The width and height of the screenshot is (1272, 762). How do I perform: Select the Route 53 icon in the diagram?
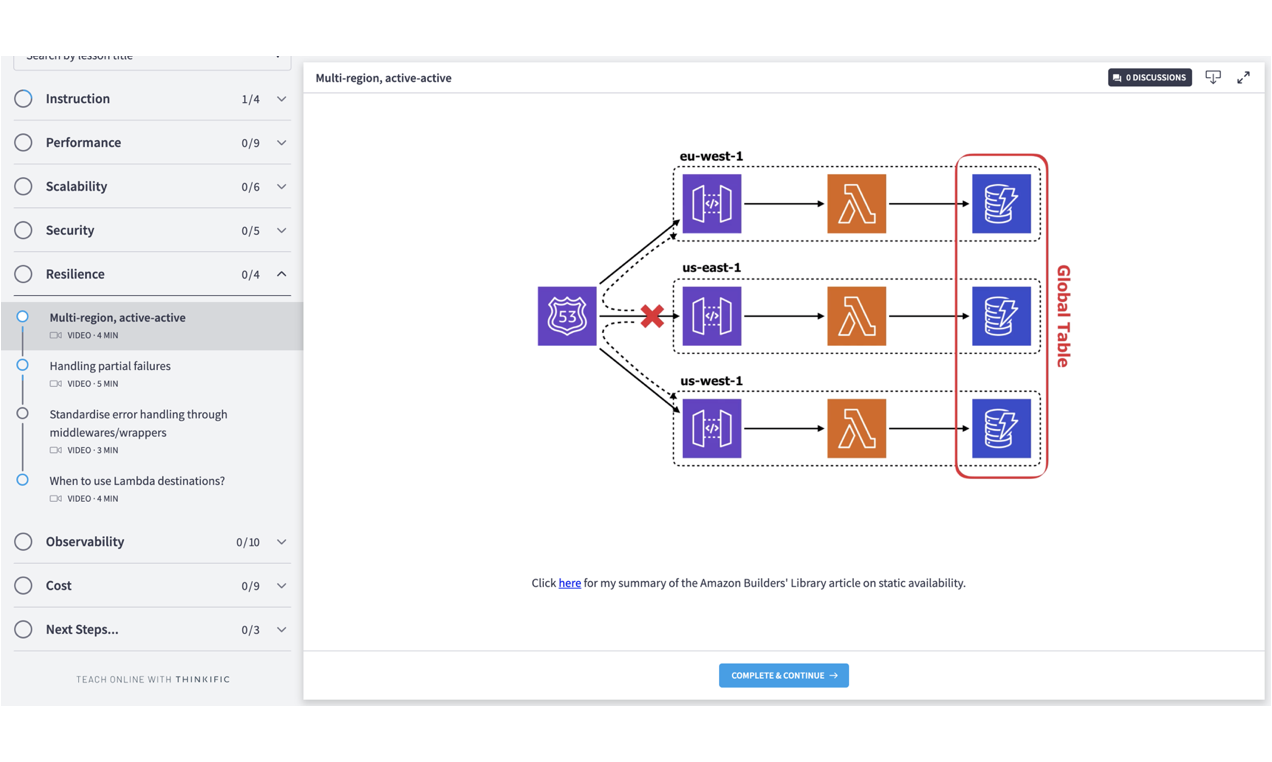(x=566, y=316)
